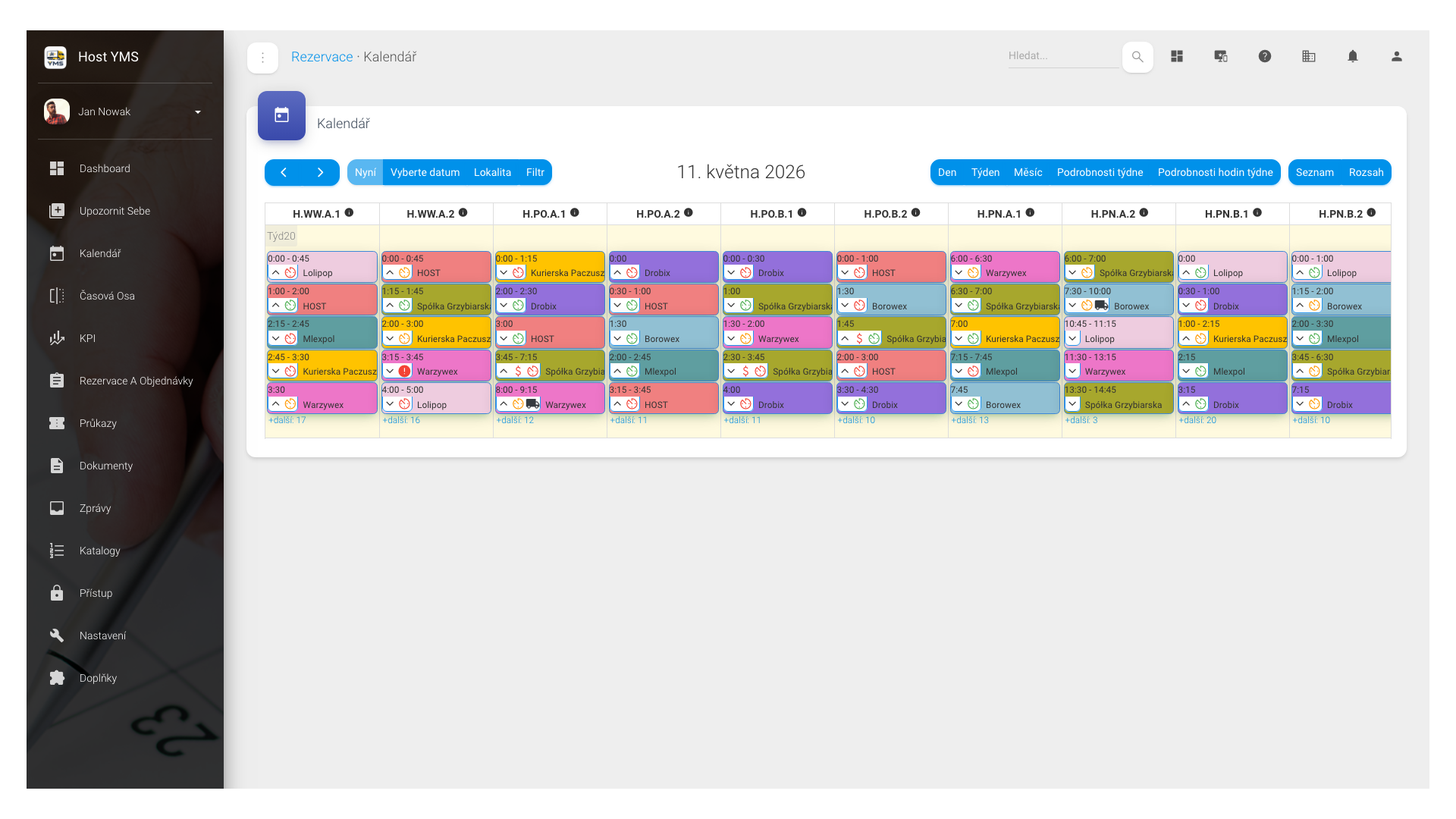1456x819 pixels.
Task: Expand H.PO.A.1 Drobix 2:00 - 2:30 entry
Action: pyautogui.click(x=504, y=306)
